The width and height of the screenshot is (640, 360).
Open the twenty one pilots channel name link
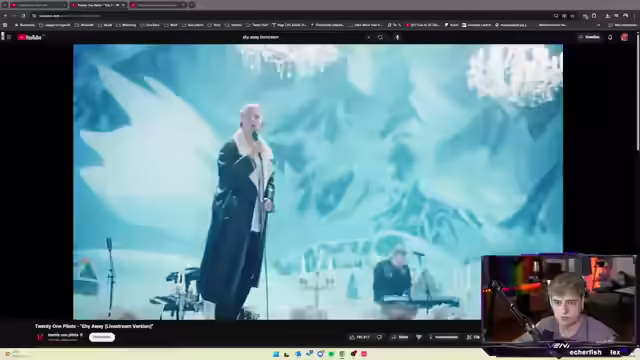click(62, 335)
